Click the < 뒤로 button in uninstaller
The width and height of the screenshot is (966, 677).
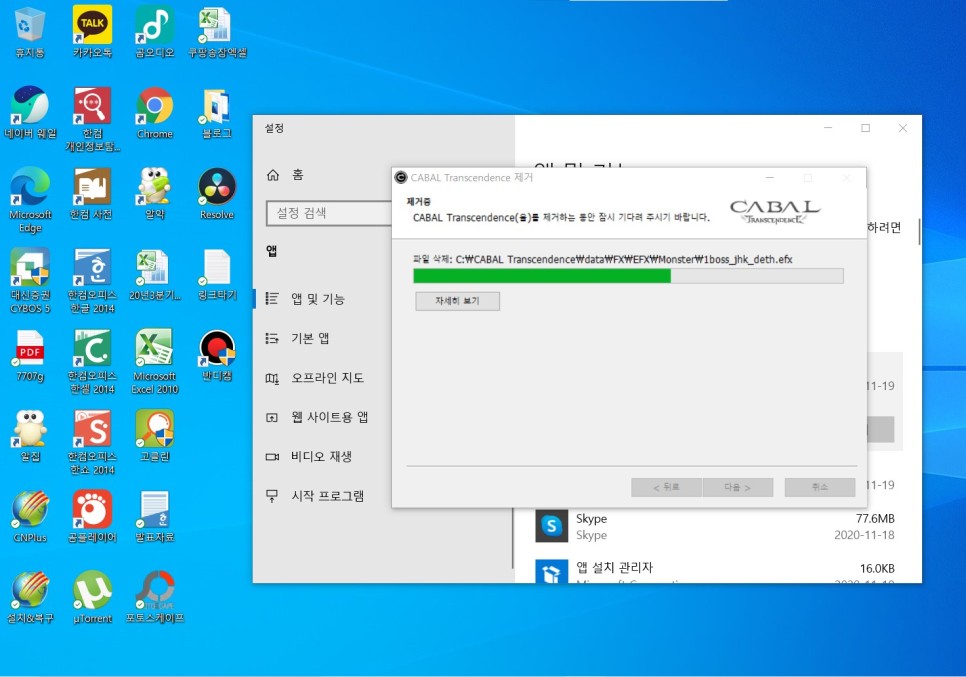pos(666,487)
